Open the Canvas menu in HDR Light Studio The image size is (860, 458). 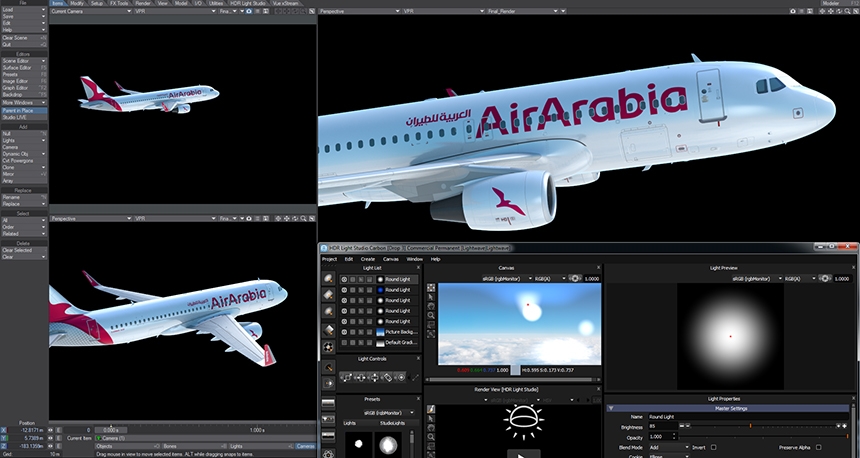point(391,259)
